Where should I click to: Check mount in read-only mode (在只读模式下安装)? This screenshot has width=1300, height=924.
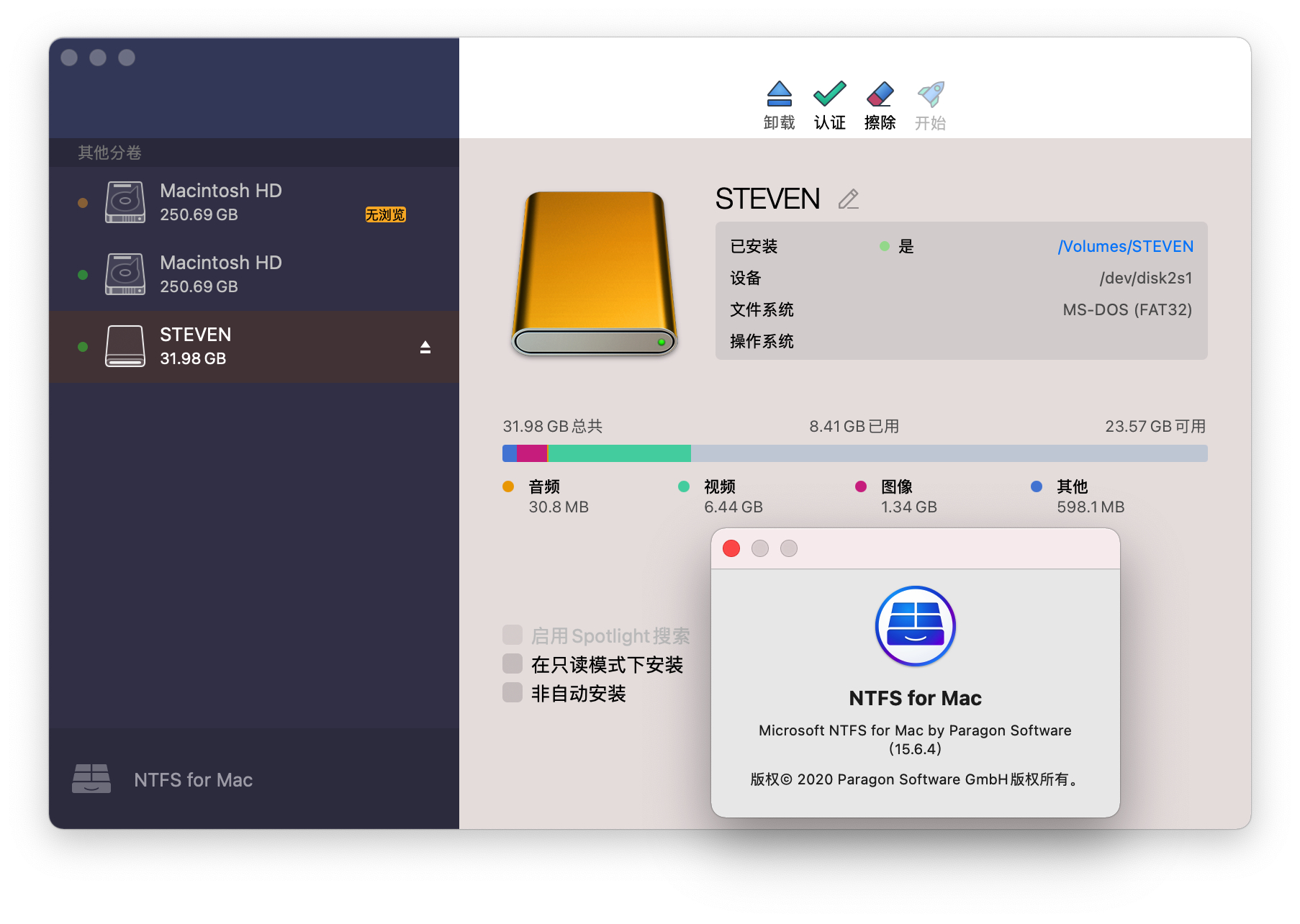coord(513,664)
